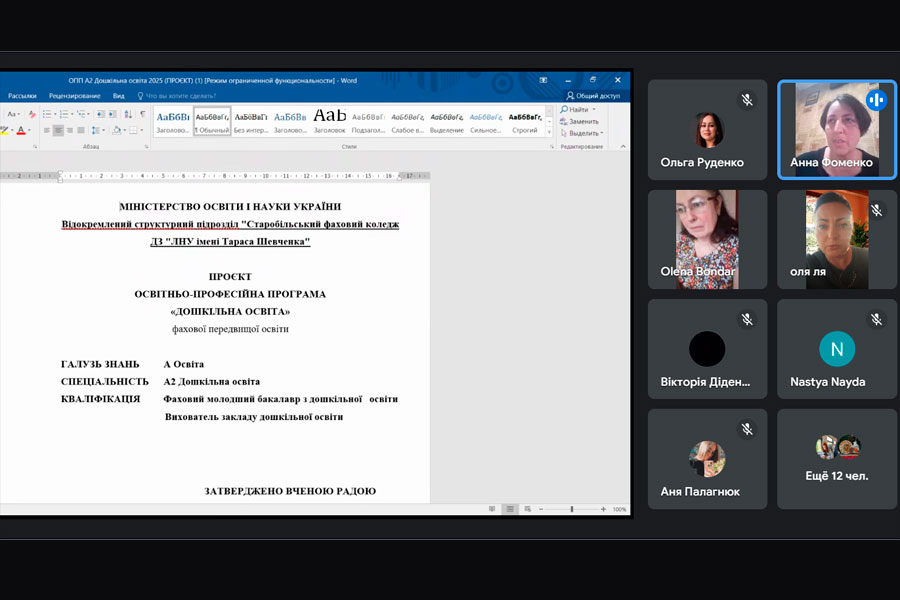
Task: Increase indent in the paragraph group
Action: (112, 114)
